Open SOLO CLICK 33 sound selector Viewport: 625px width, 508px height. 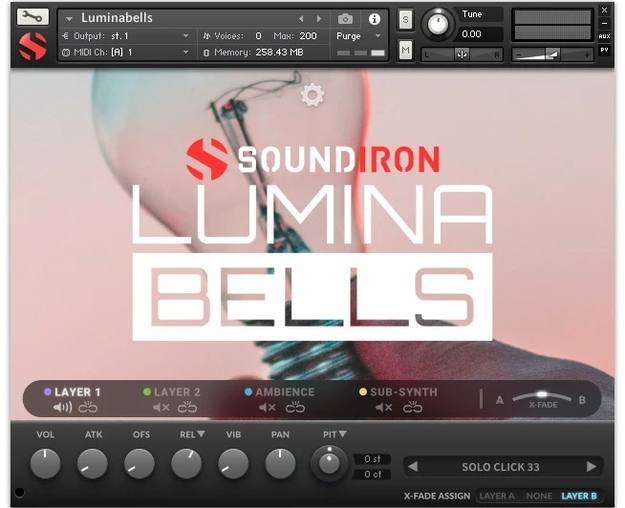tap(501, 467)
